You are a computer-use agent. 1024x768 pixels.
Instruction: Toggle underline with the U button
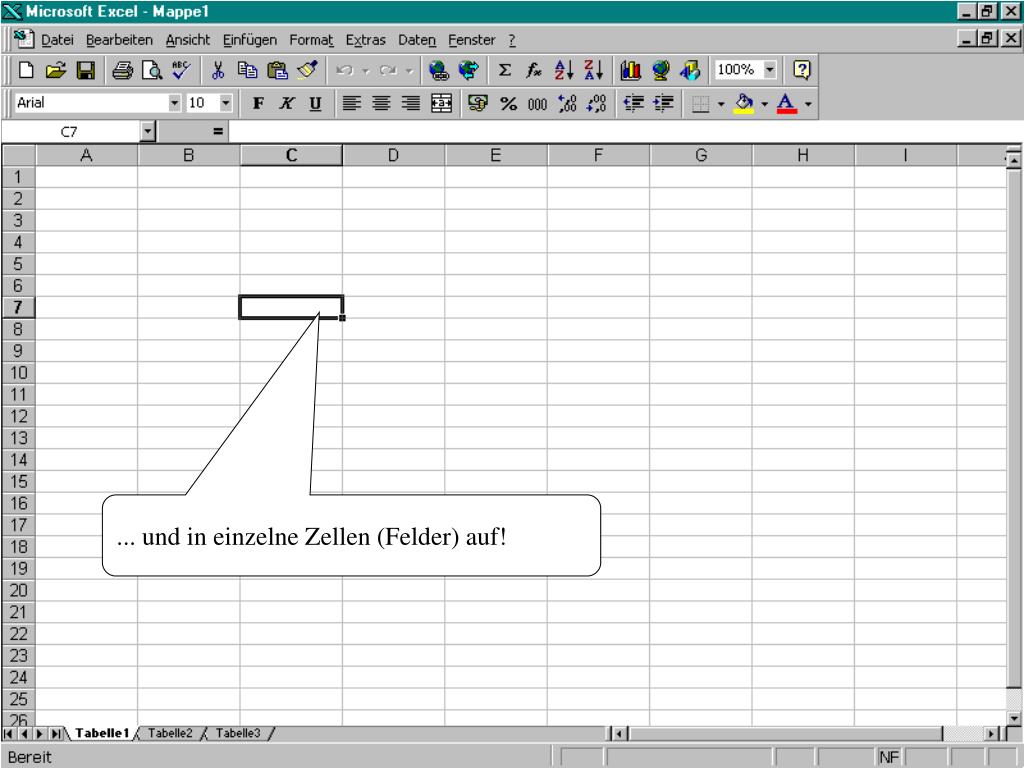coord(315,103)
